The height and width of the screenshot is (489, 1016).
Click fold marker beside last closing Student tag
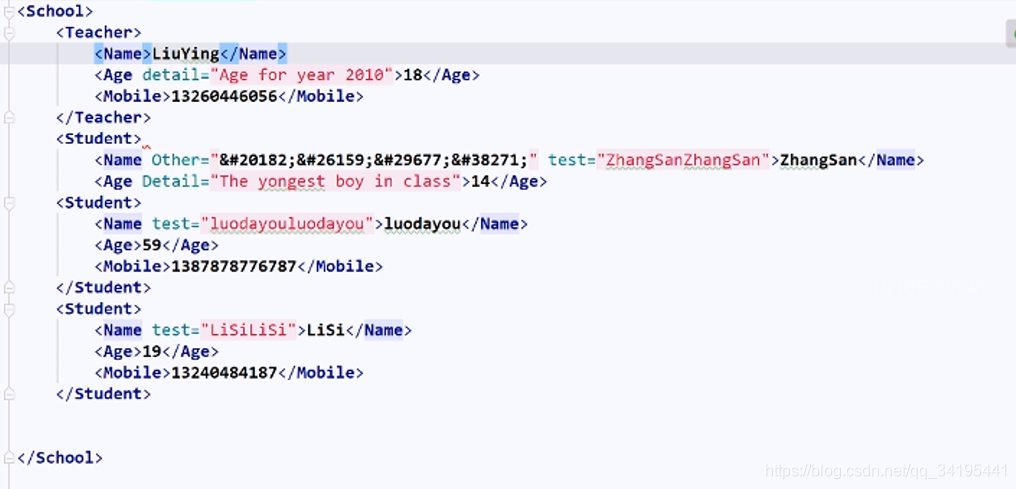tap(8, 393)
